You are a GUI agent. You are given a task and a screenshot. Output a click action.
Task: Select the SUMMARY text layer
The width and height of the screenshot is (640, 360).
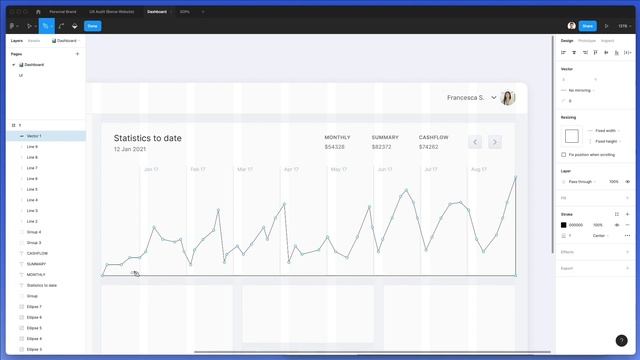tap(46, 264)
